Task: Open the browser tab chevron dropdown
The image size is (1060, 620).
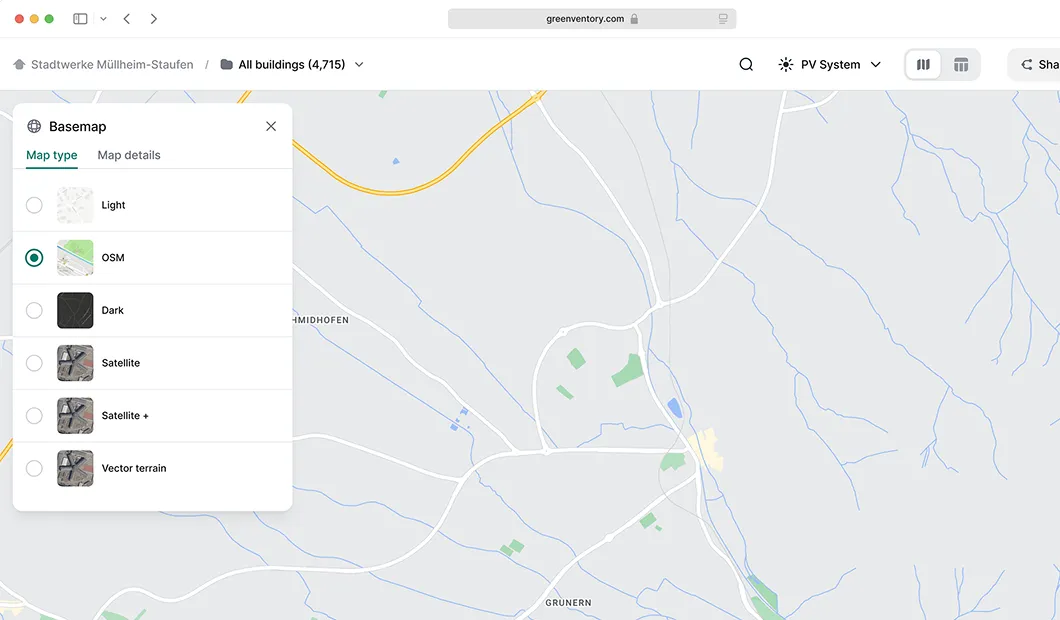Action: tap(104, 18)
